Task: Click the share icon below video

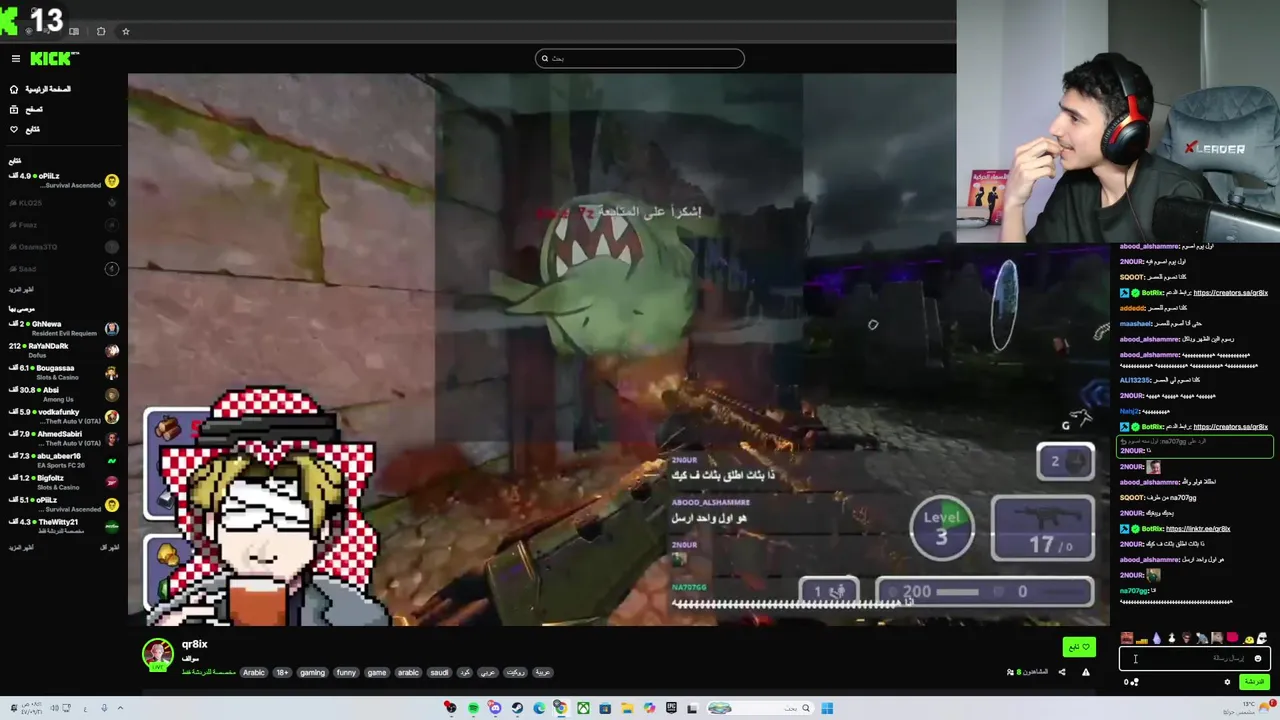Action: (x=1062, y=672)
